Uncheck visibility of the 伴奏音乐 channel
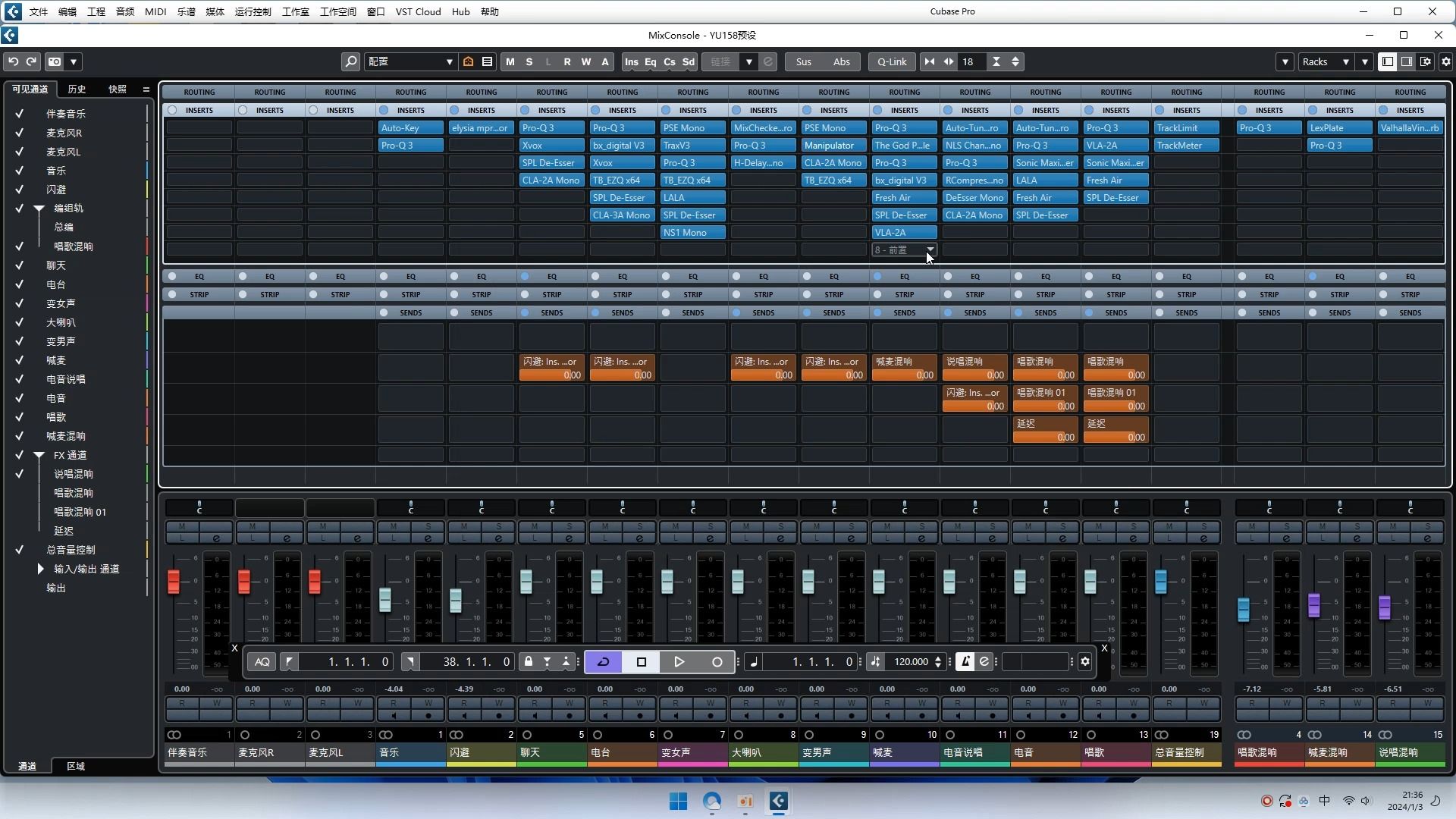This screenshot has height=819, width=1456. [19, 113]
